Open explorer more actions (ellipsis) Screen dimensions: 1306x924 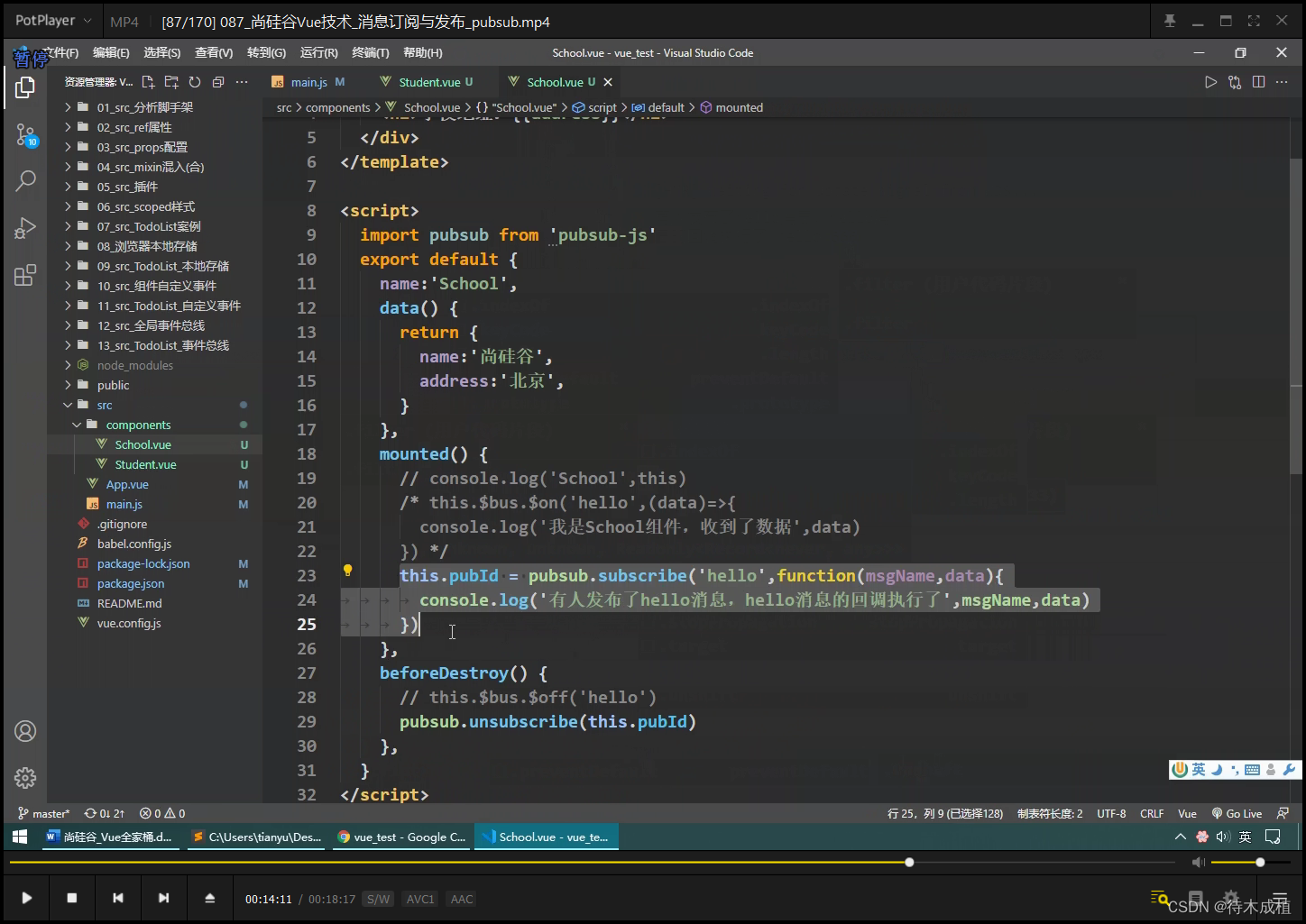(x=242, y=82)
